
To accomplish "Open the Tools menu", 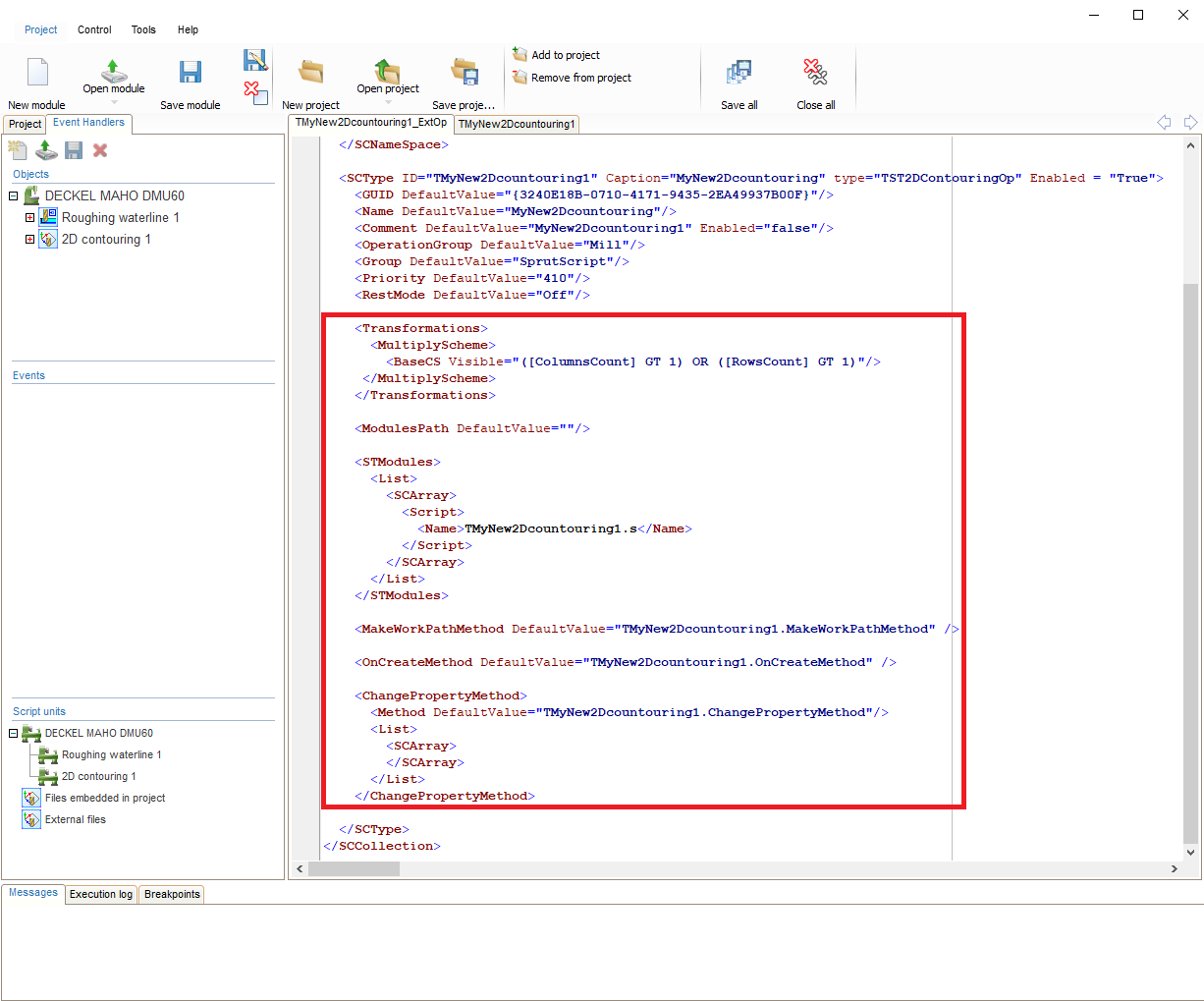I will coord(143,29).
